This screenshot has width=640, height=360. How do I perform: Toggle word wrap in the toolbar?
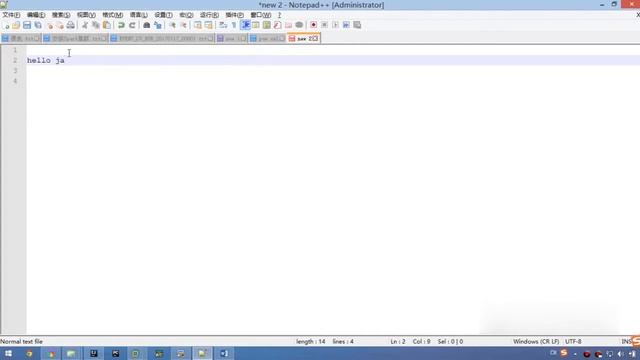click(223, 25)
